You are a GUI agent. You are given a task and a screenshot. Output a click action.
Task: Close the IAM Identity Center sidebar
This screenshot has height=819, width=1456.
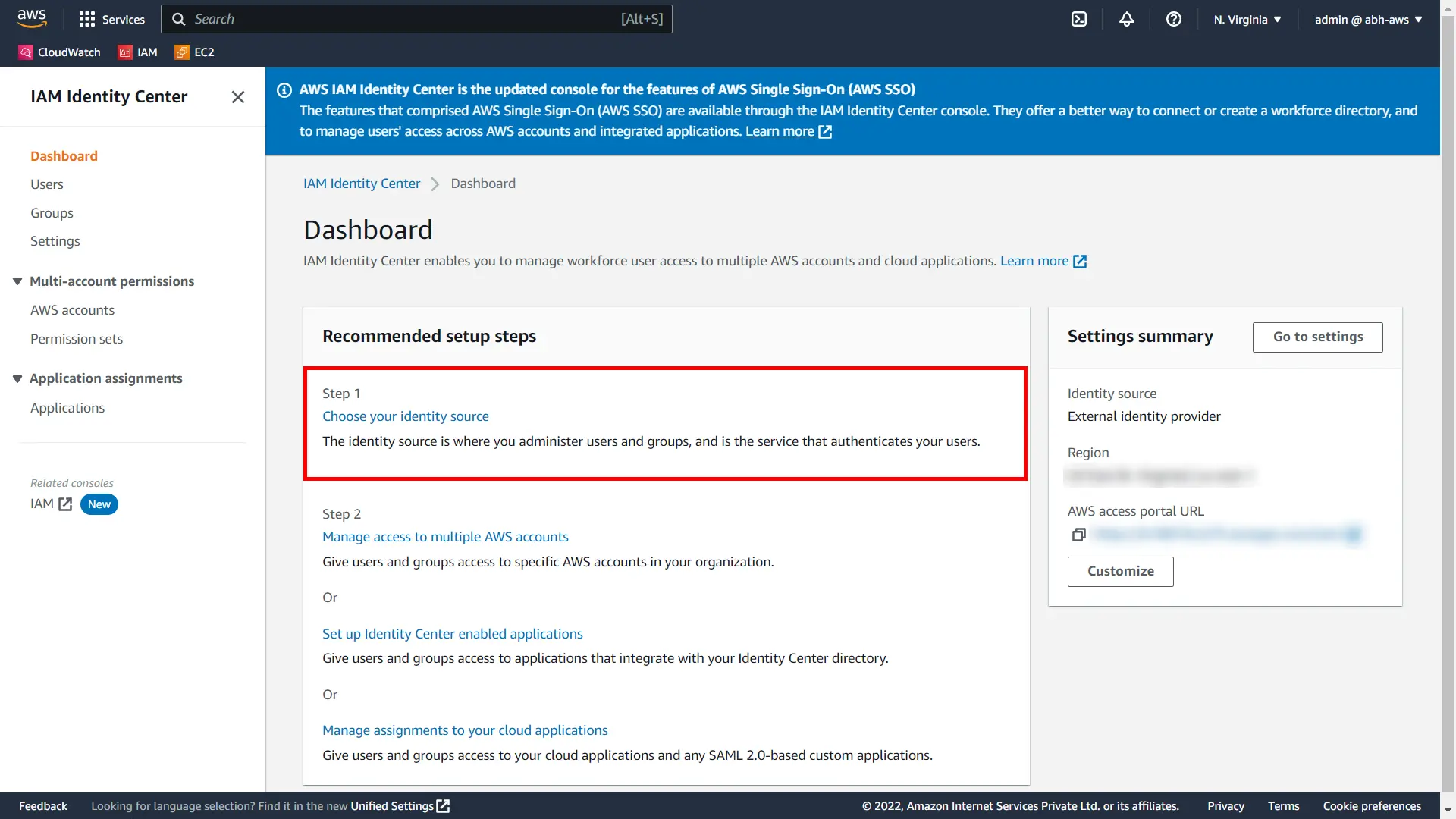(x=237, y=97)
